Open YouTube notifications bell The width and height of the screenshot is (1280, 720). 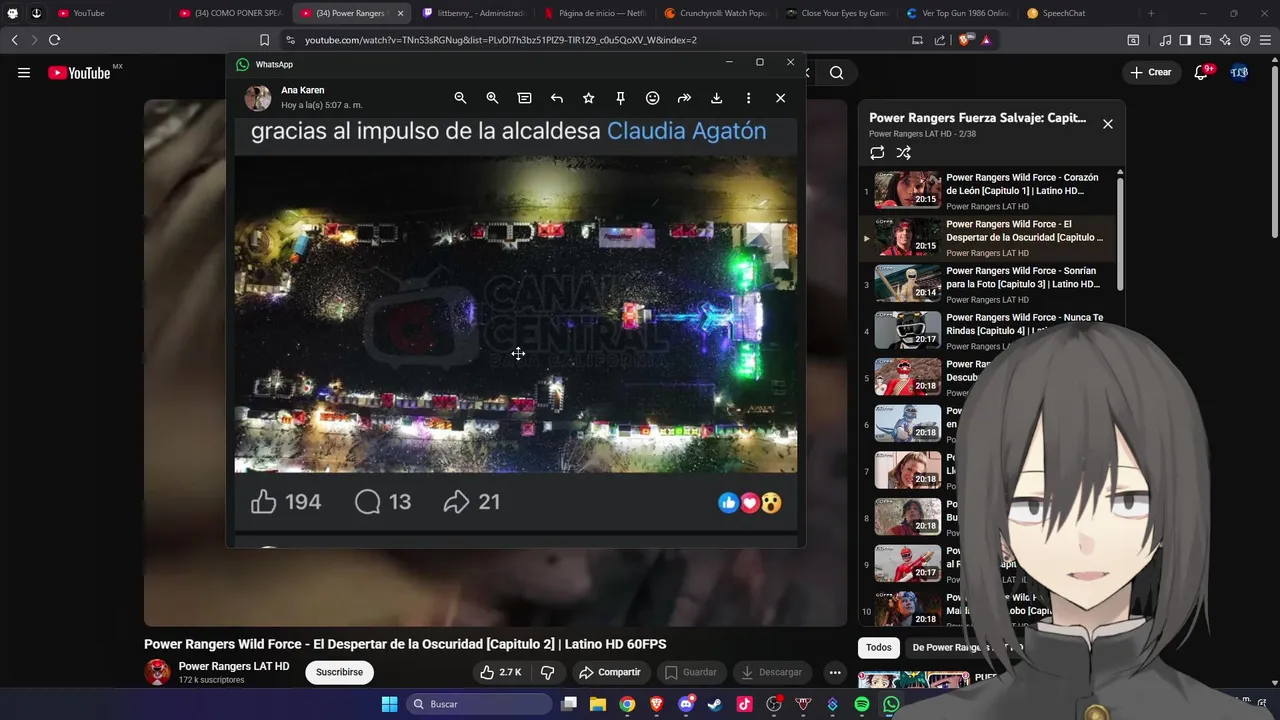coord(1202,72)
